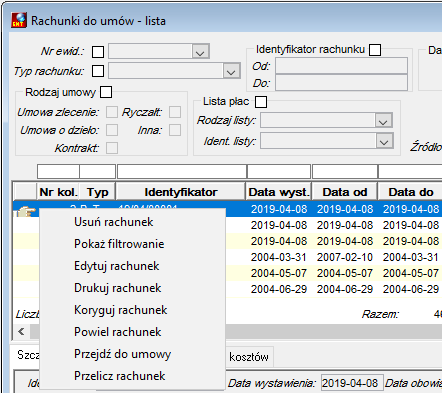This screenshot has width=442, height=393.
Task: Click the Identyfikator column header
Action: point(181,192)
